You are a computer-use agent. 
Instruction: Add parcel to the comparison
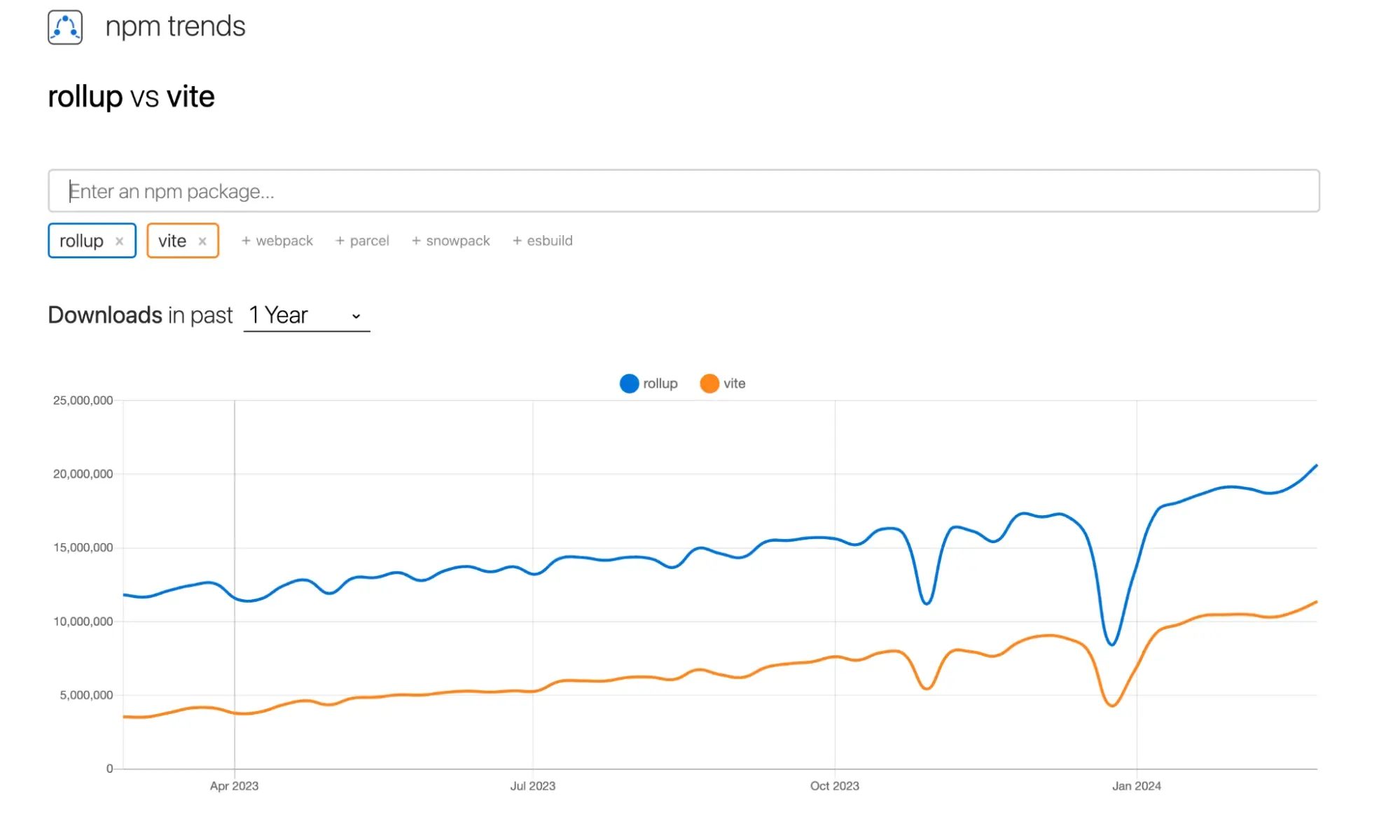tap(362, 241)
